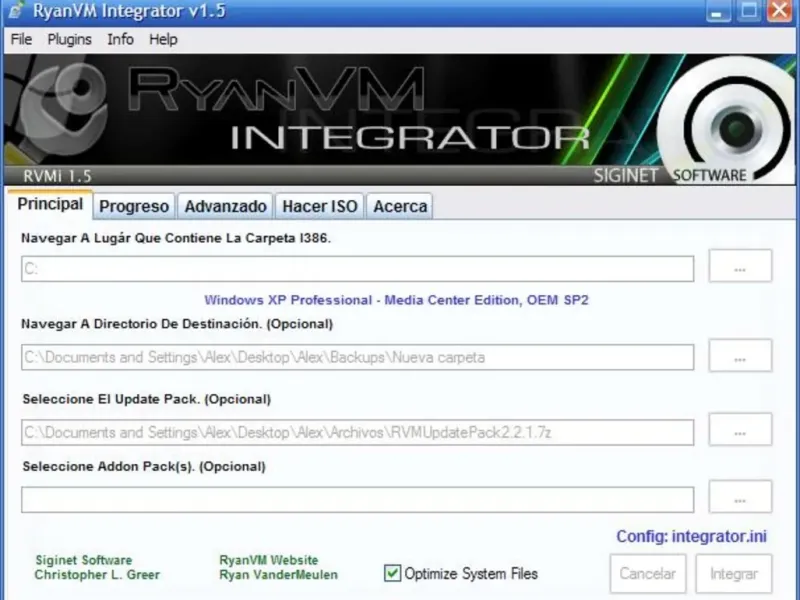Click the Cancelar button

tap(648, 574)
